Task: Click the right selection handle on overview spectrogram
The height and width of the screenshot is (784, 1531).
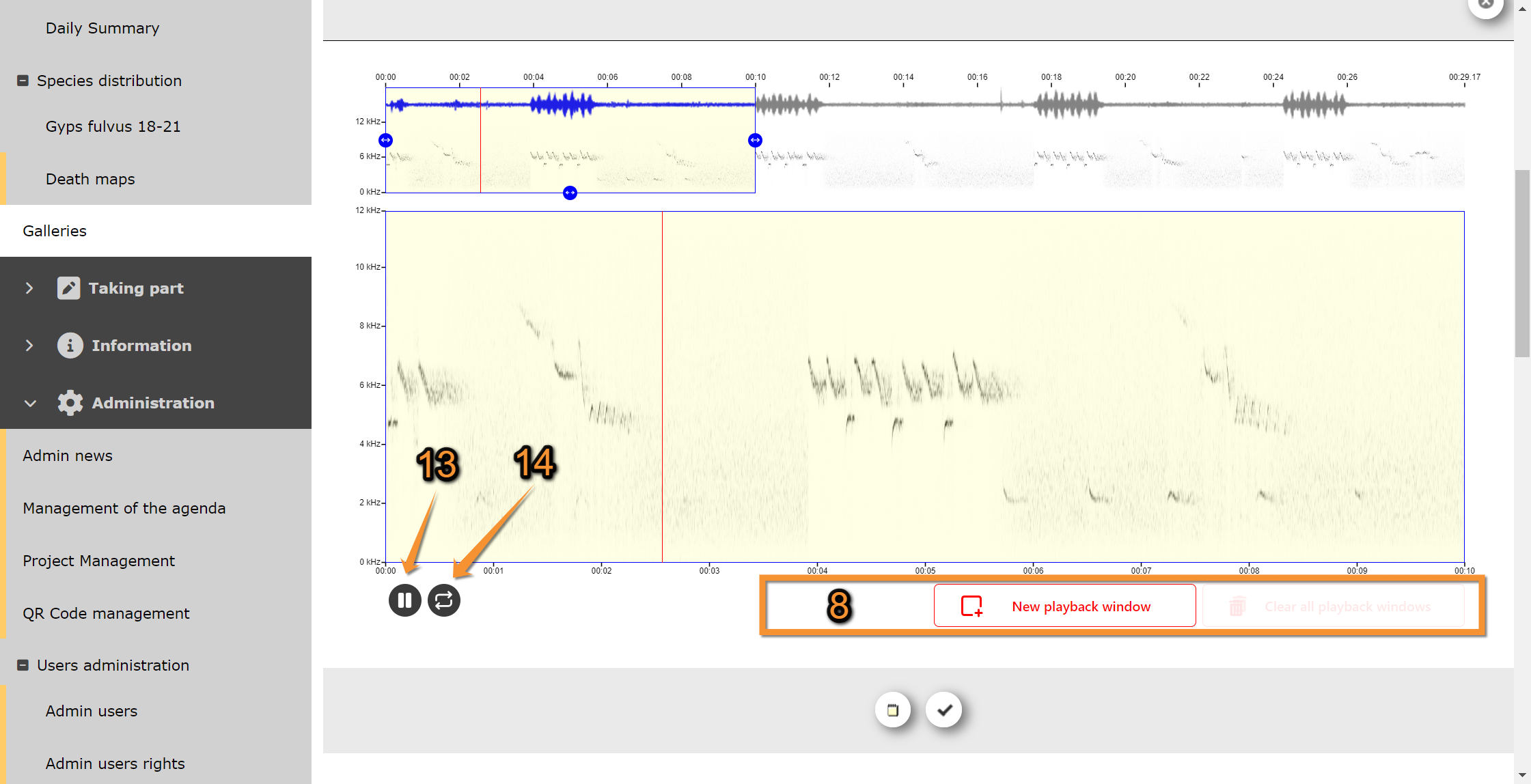Action: point(755,140)
